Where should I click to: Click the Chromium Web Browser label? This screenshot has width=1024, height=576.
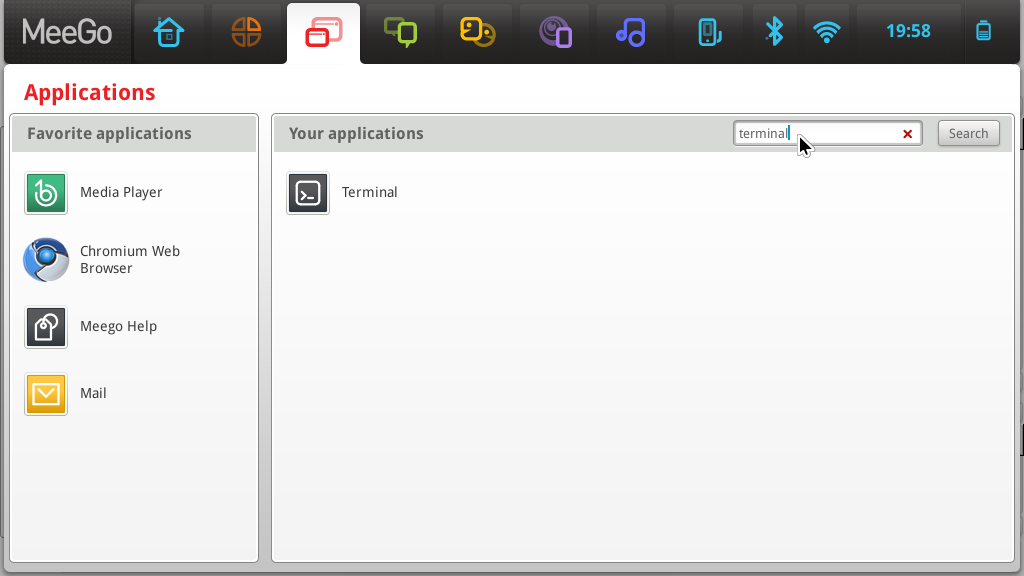click(130, 259)
